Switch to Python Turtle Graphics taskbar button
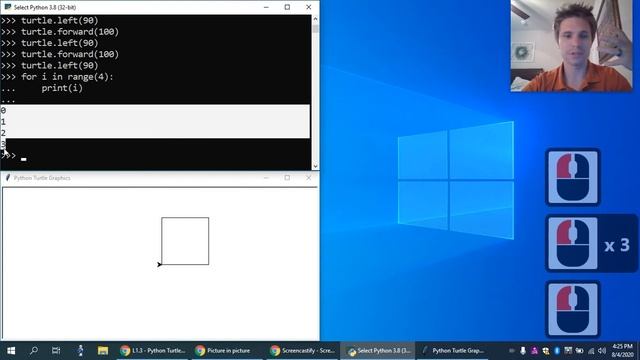The width and height of the screenshot is (640, 360). [453, 351]
